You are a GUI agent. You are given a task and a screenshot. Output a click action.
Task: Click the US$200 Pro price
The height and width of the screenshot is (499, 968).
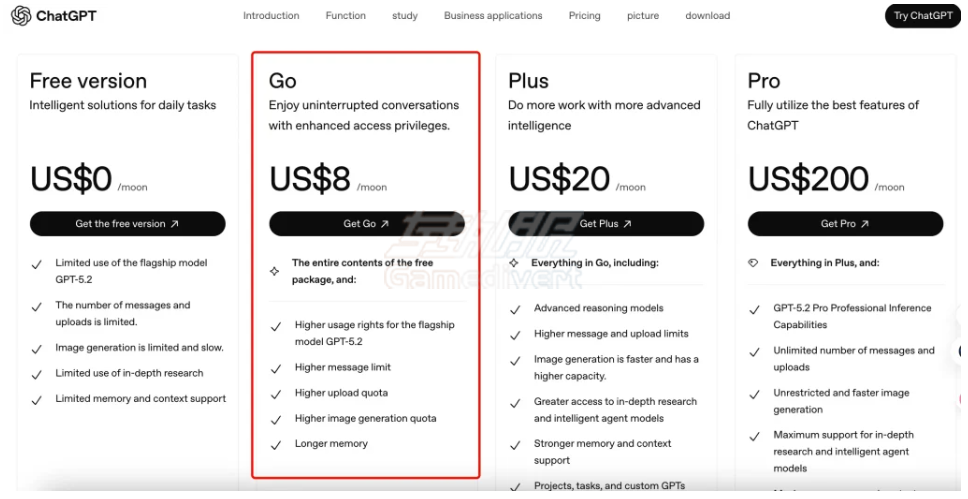click(x=808, y=179)
